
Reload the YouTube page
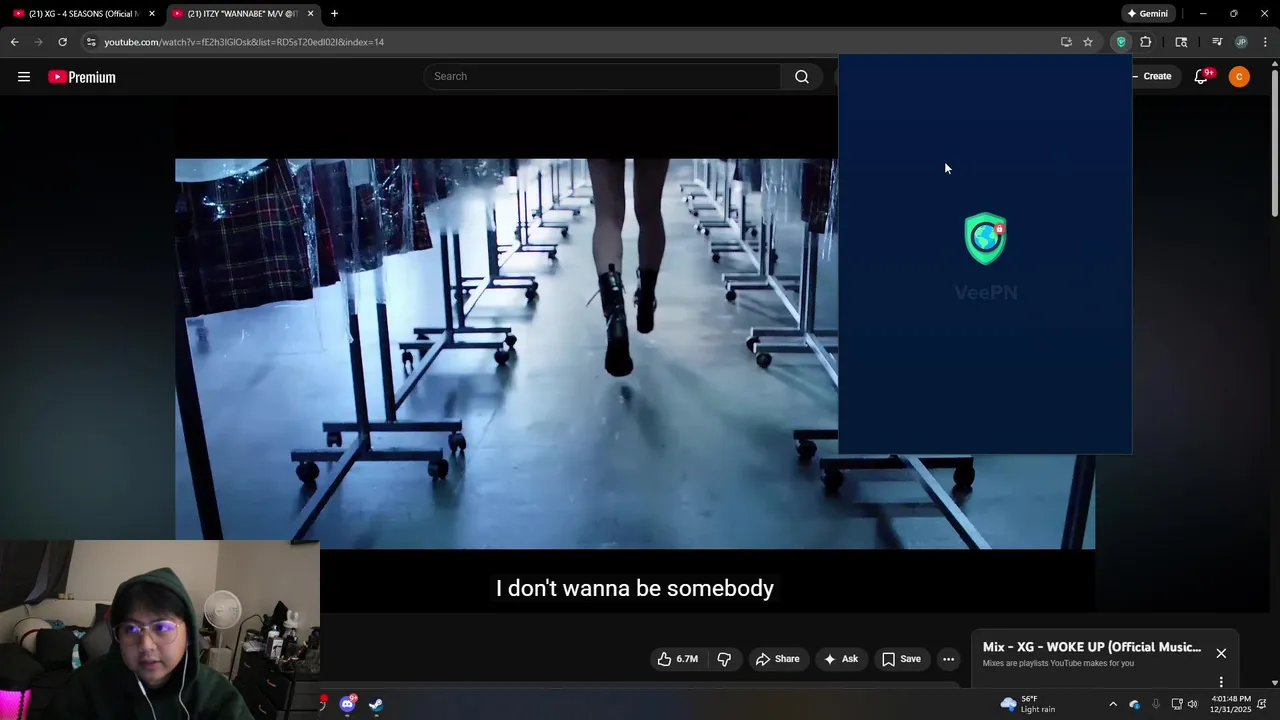tap(62, 42)
